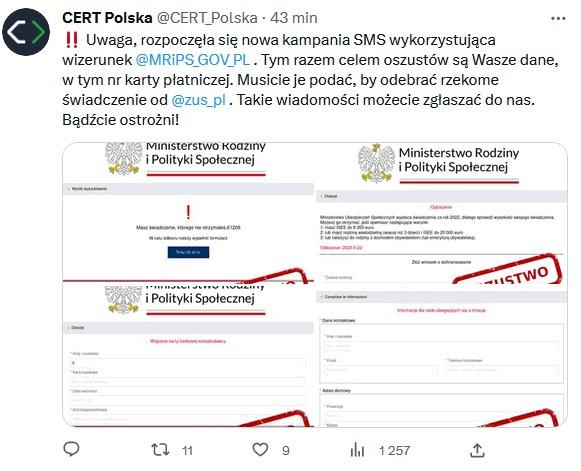Open the bottom-right contact data form image
The image size is (581, 471).
pos(441,356)
